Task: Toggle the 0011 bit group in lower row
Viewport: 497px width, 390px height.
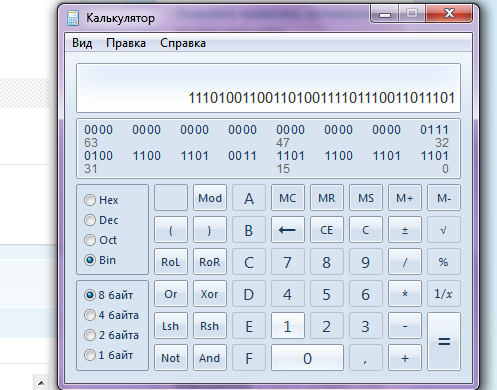Action: click(x=242, y=155)
